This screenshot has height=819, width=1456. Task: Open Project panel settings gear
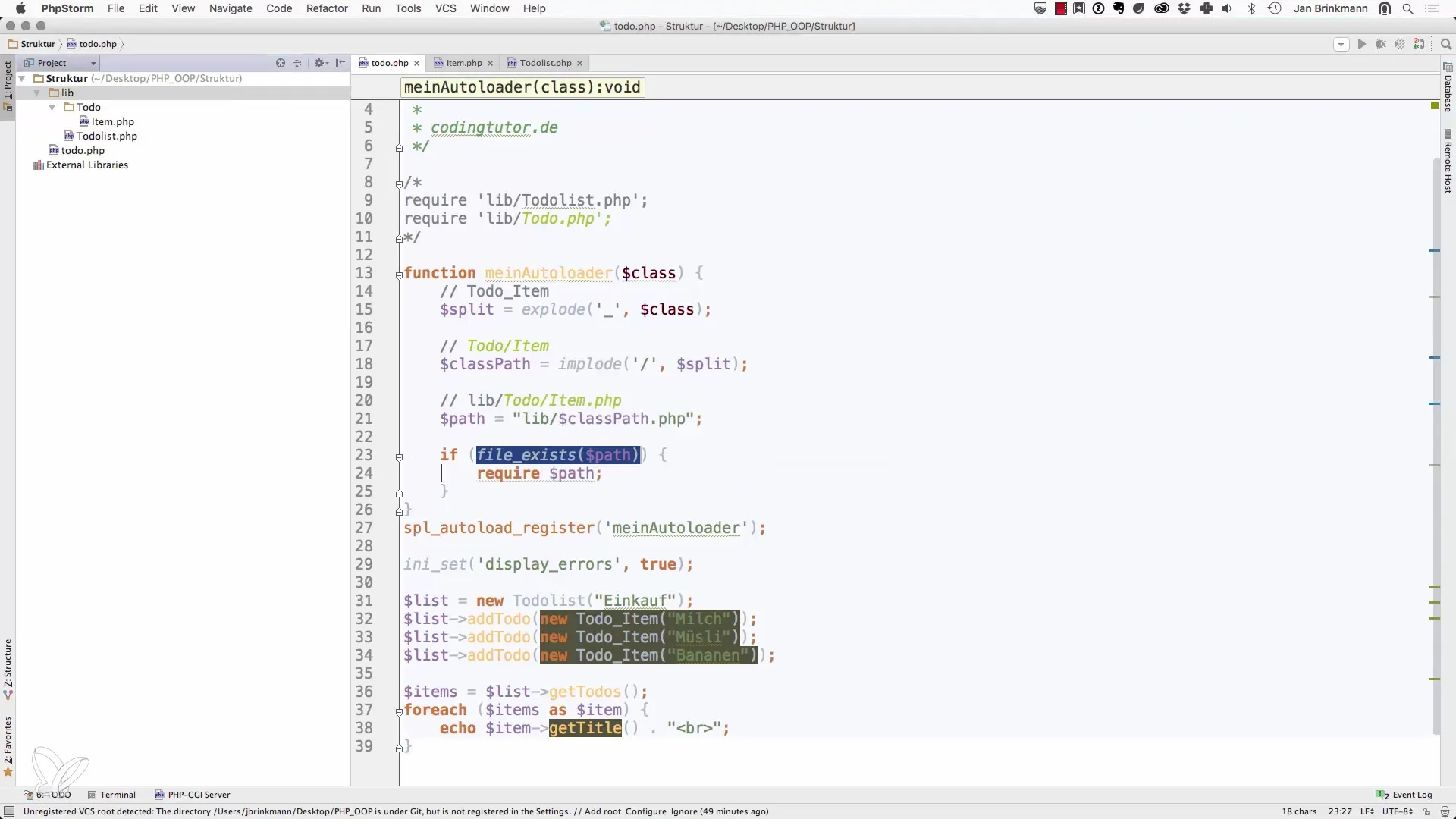pyautogui.click(x=321, y=63)
